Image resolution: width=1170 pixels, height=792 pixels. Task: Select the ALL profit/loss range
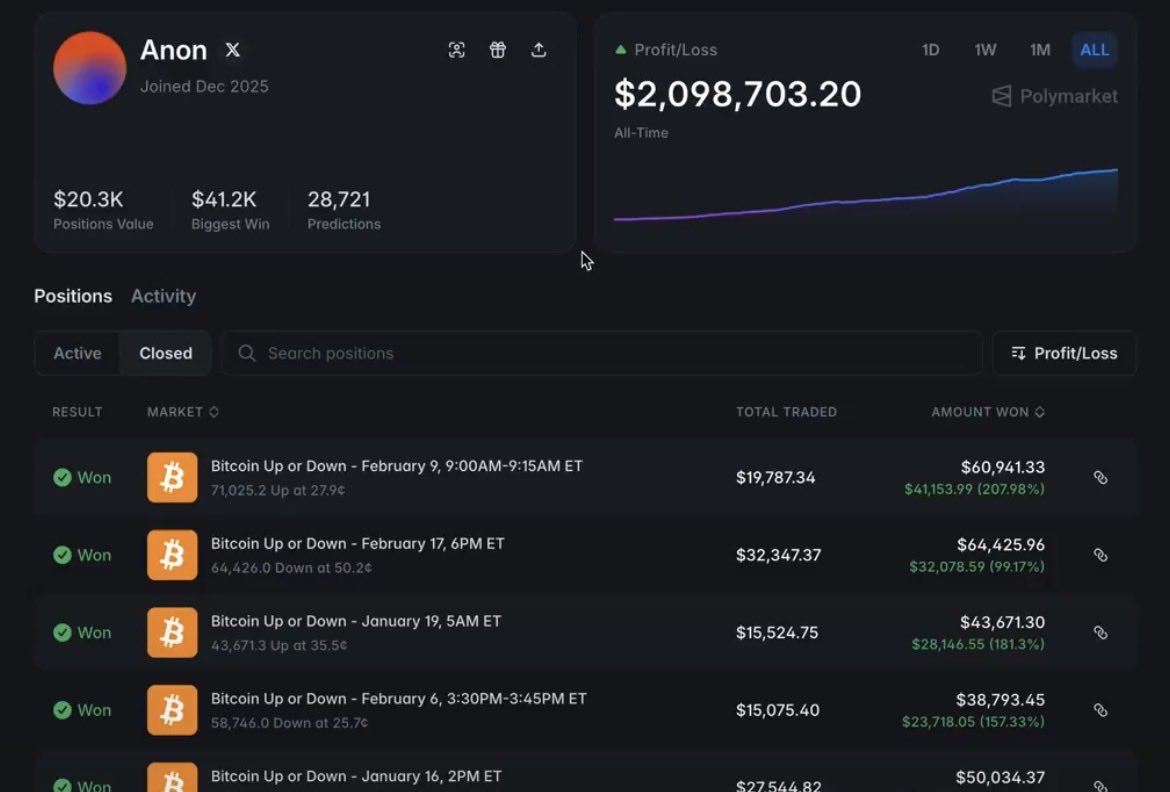[x=1095, y=50]
